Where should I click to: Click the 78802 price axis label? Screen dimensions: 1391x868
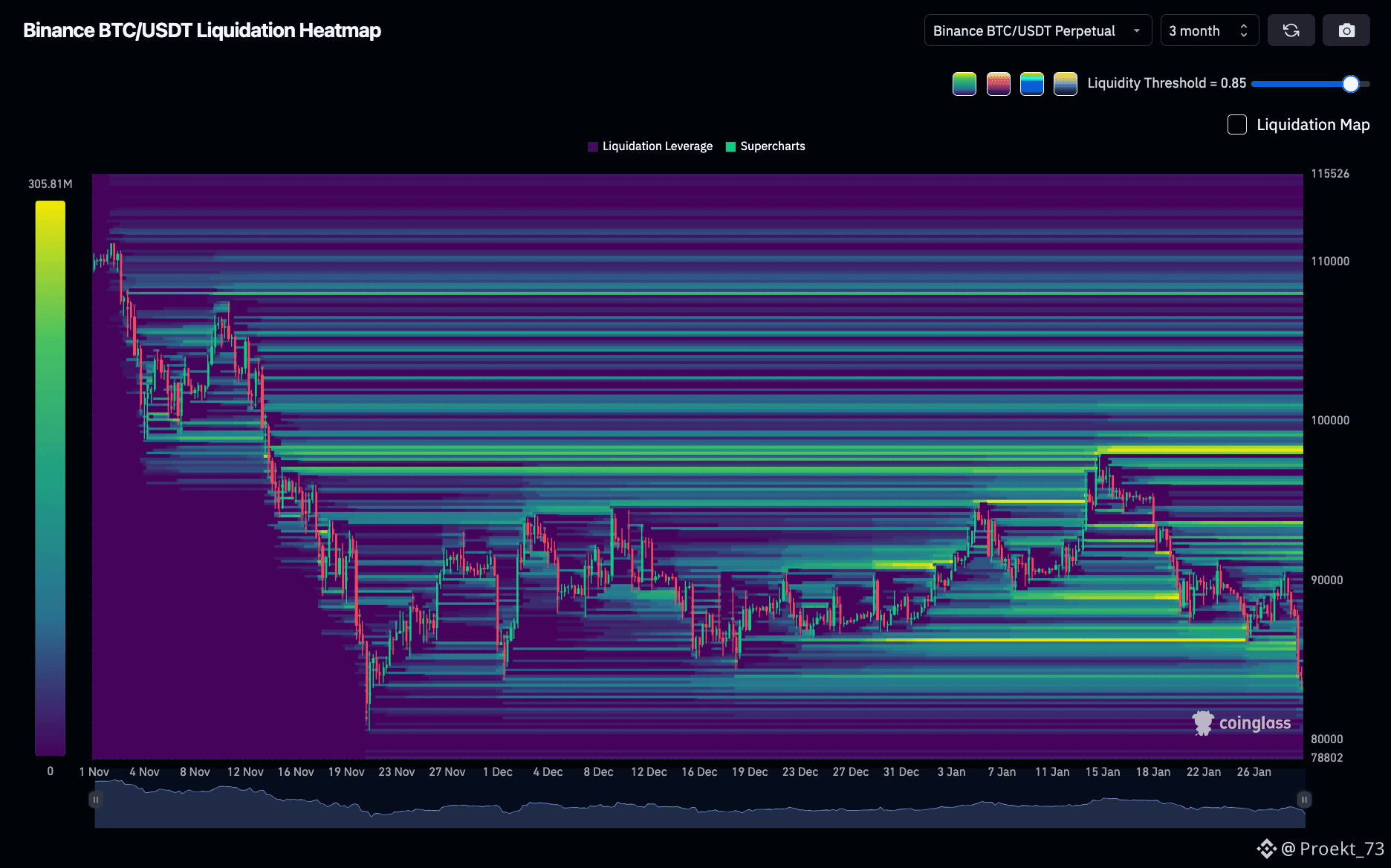point(1327,758)
